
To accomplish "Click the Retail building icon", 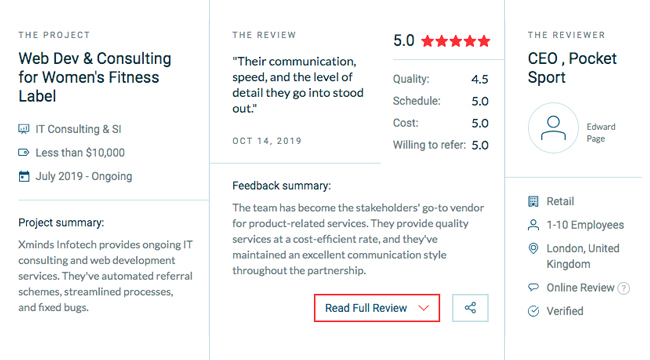I will click(x=533, y=201).
